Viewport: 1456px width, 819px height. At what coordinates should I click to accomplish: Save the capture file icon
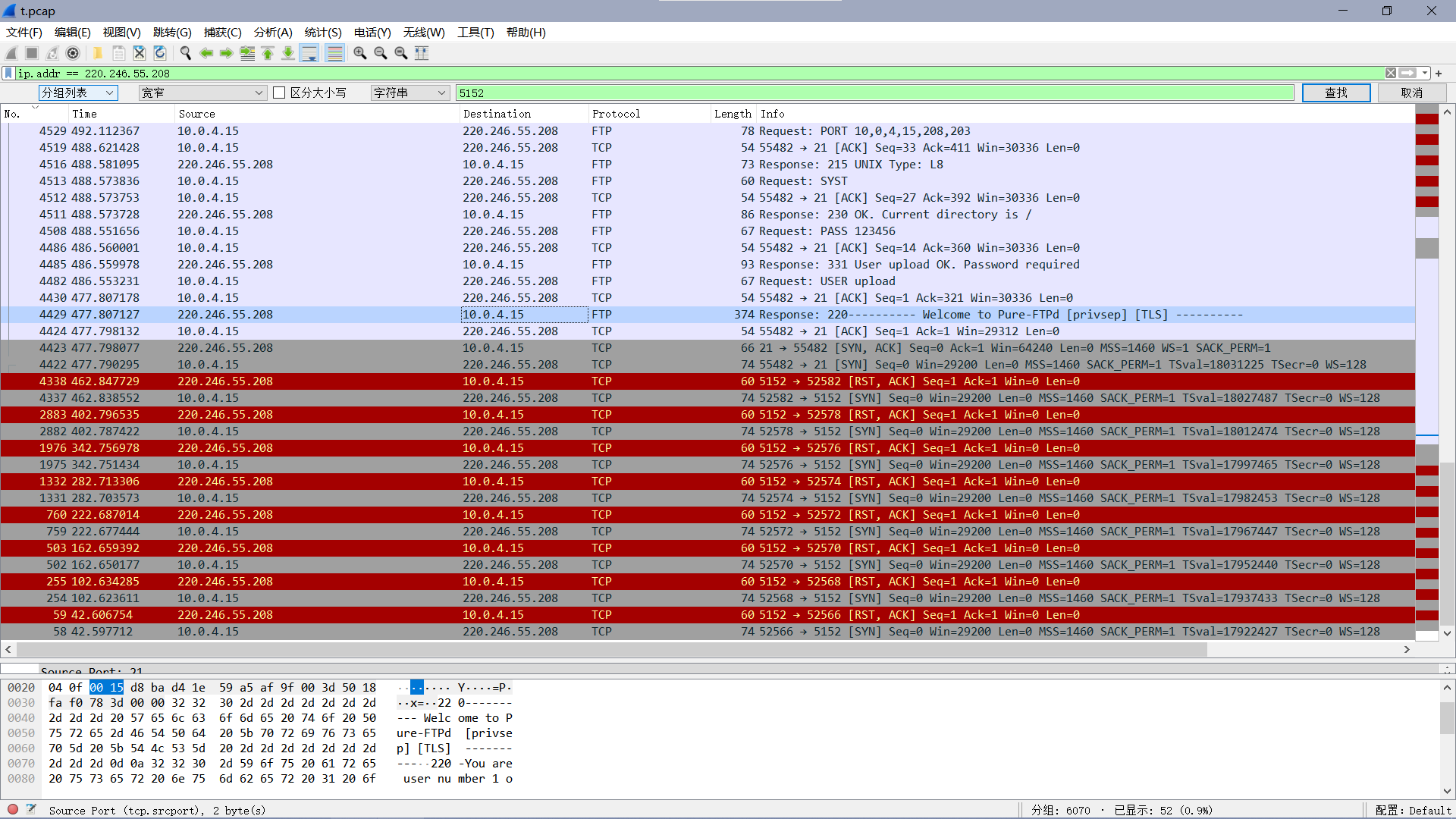[x=118, y=53]
